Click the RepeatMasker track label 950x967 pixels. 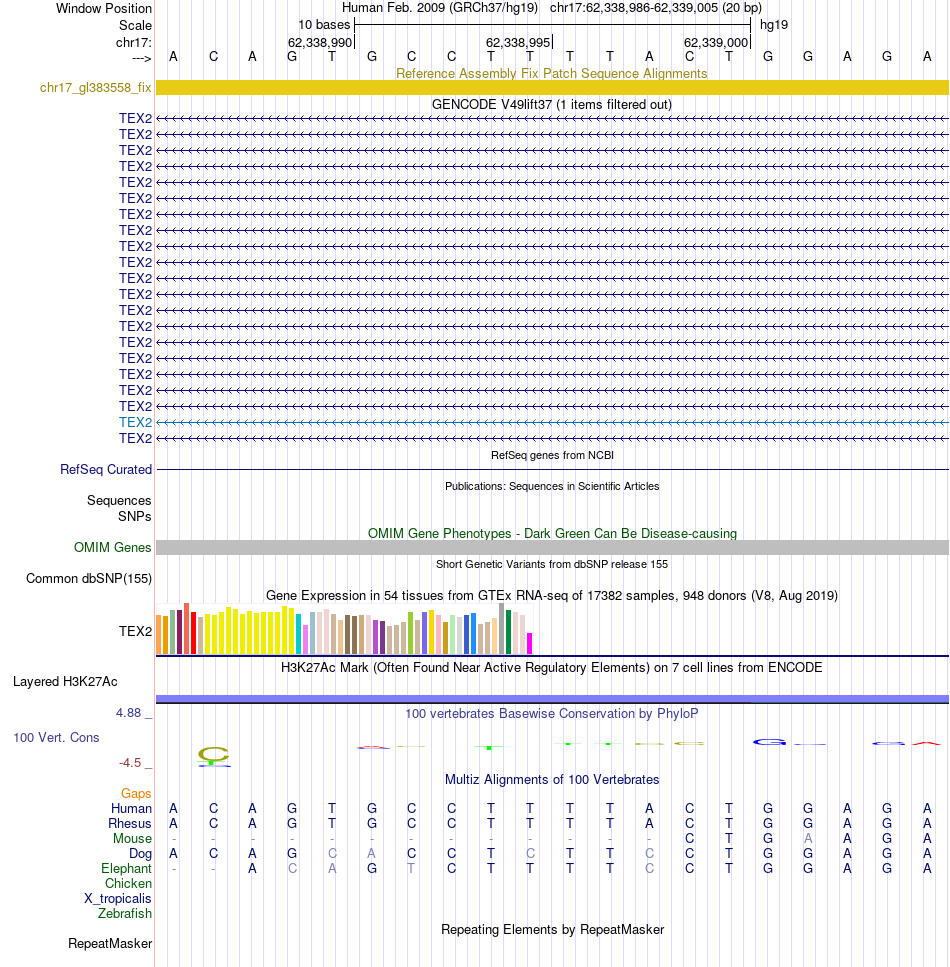[110, 944]
